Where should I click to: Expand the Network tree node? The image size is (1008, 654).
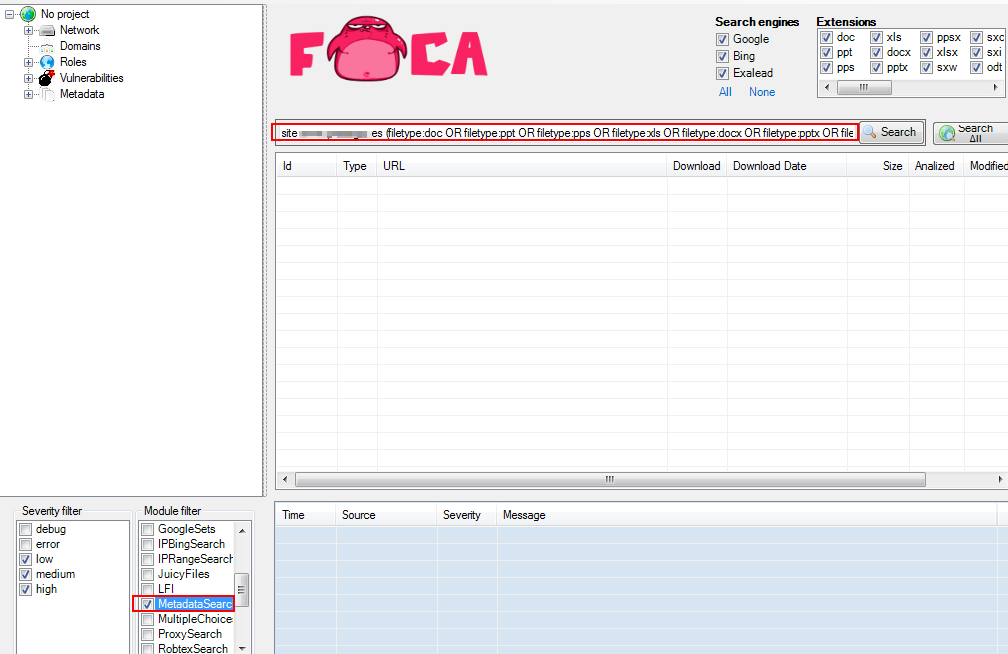click(28, 30)
